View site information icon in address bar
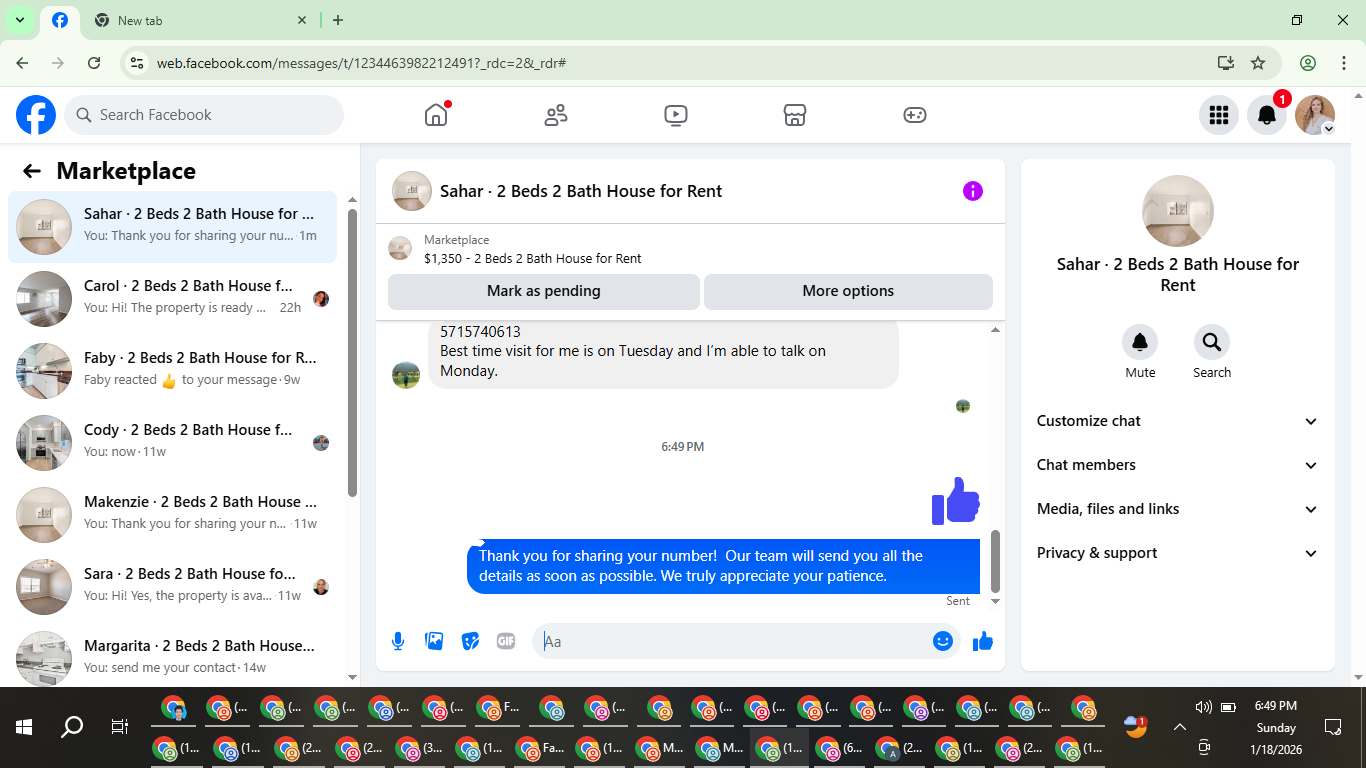 [138, 63]
